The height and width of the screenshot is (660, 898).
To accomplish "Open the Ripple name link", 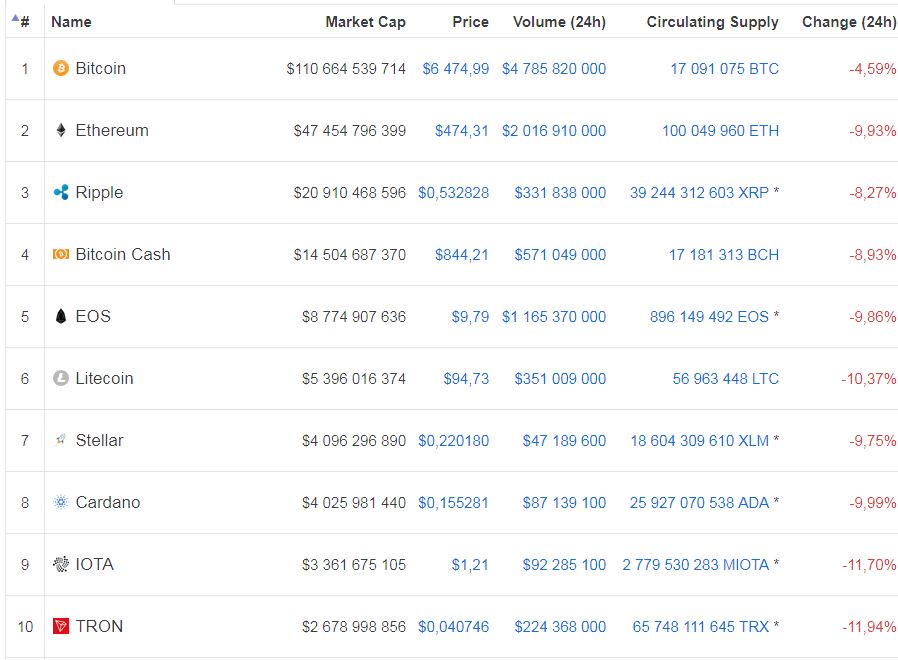I will point(99,192).
